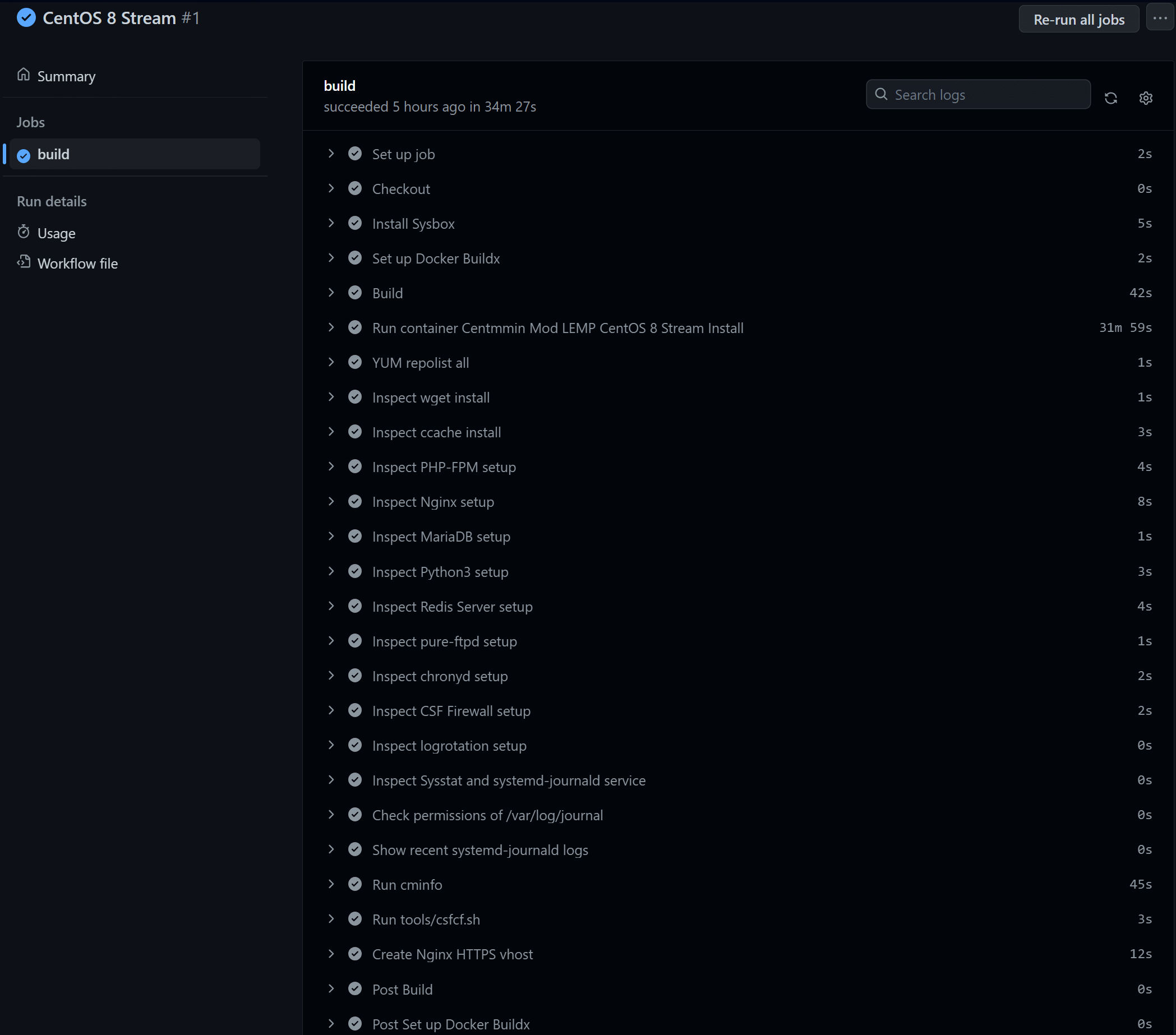Expand Show recent systemd-journald logs step
Screen dimensions: 1176x1035
pyautogui.click(x=331, y=850)
